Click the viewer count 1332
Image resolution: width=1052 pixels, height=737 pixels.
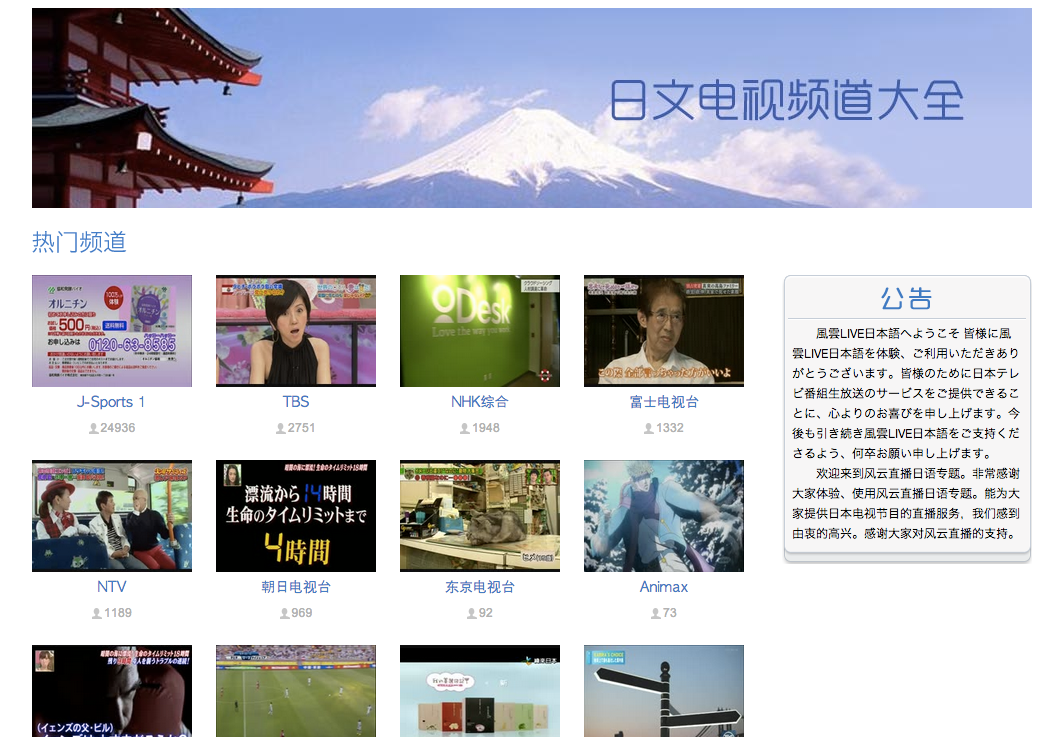point(670,428)
